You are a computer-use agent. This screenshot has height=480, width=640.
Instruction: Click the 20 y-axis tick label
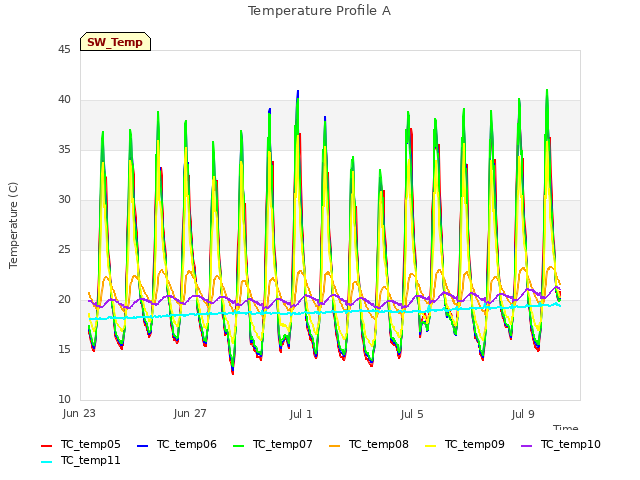point(64,300)
